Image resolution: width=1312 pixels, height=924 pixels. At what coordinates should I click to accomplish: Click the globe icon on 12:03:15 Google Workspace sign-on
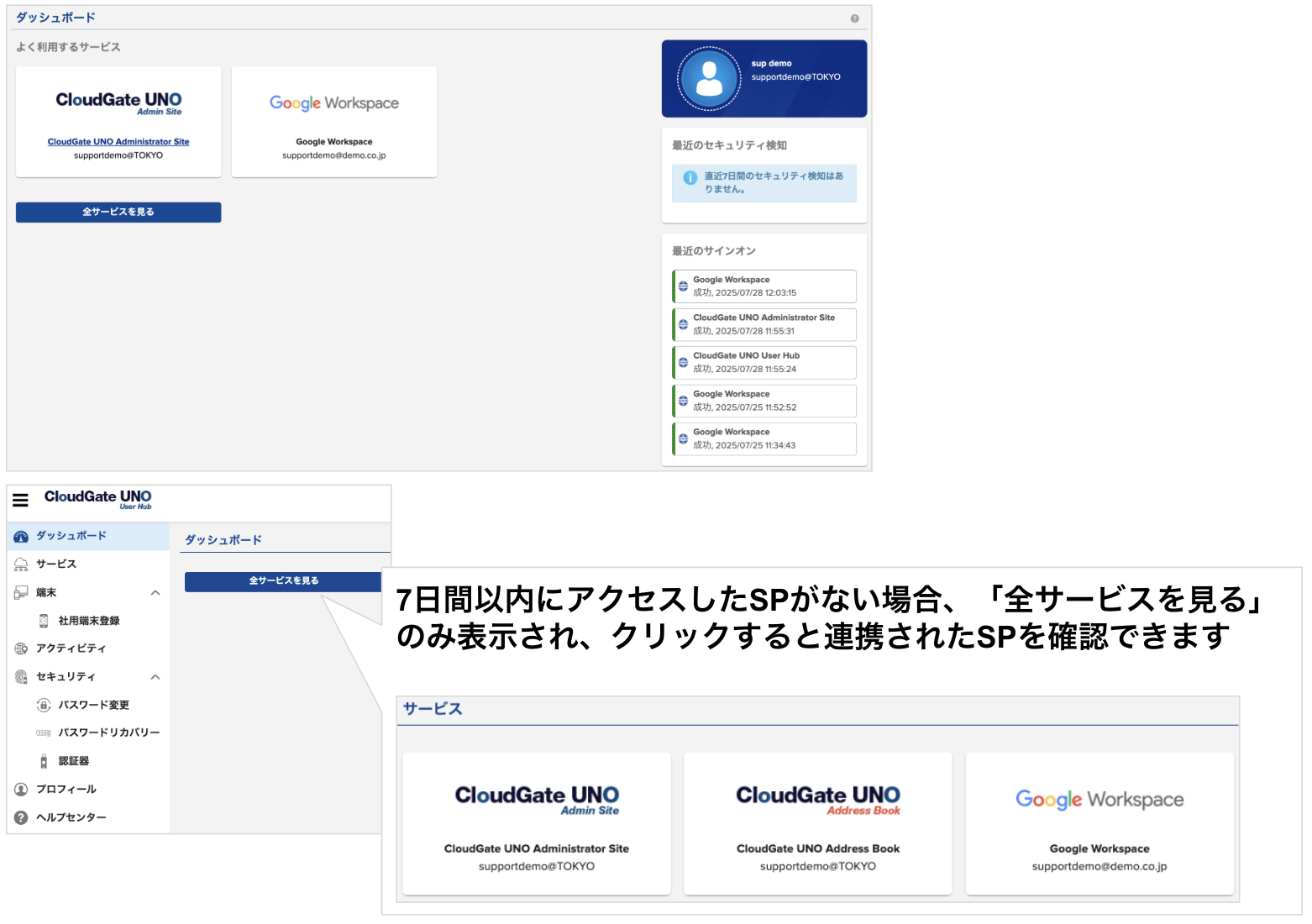click(684, 286)
